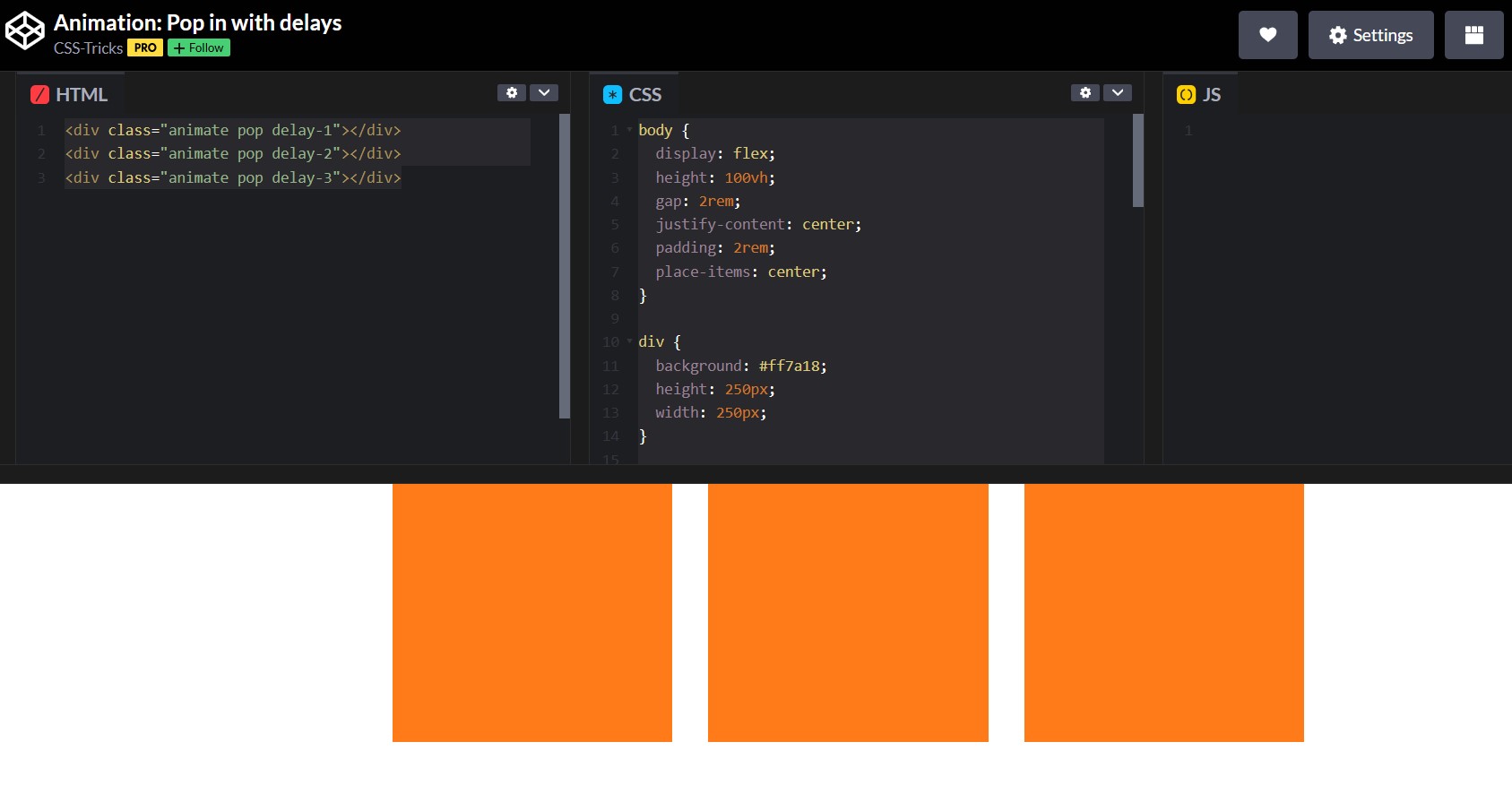Click the #ff7a18 background color value
The image size is (1512, 785).
point(789,366)
